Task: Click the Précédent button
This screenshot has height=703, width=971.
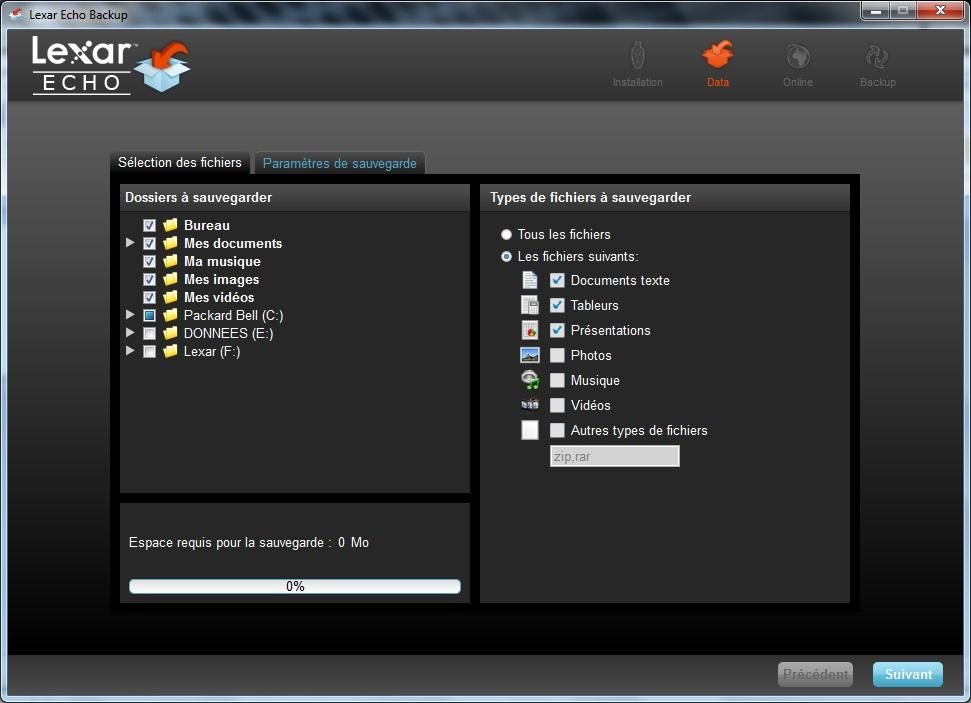Action: (x=815, y=674)
